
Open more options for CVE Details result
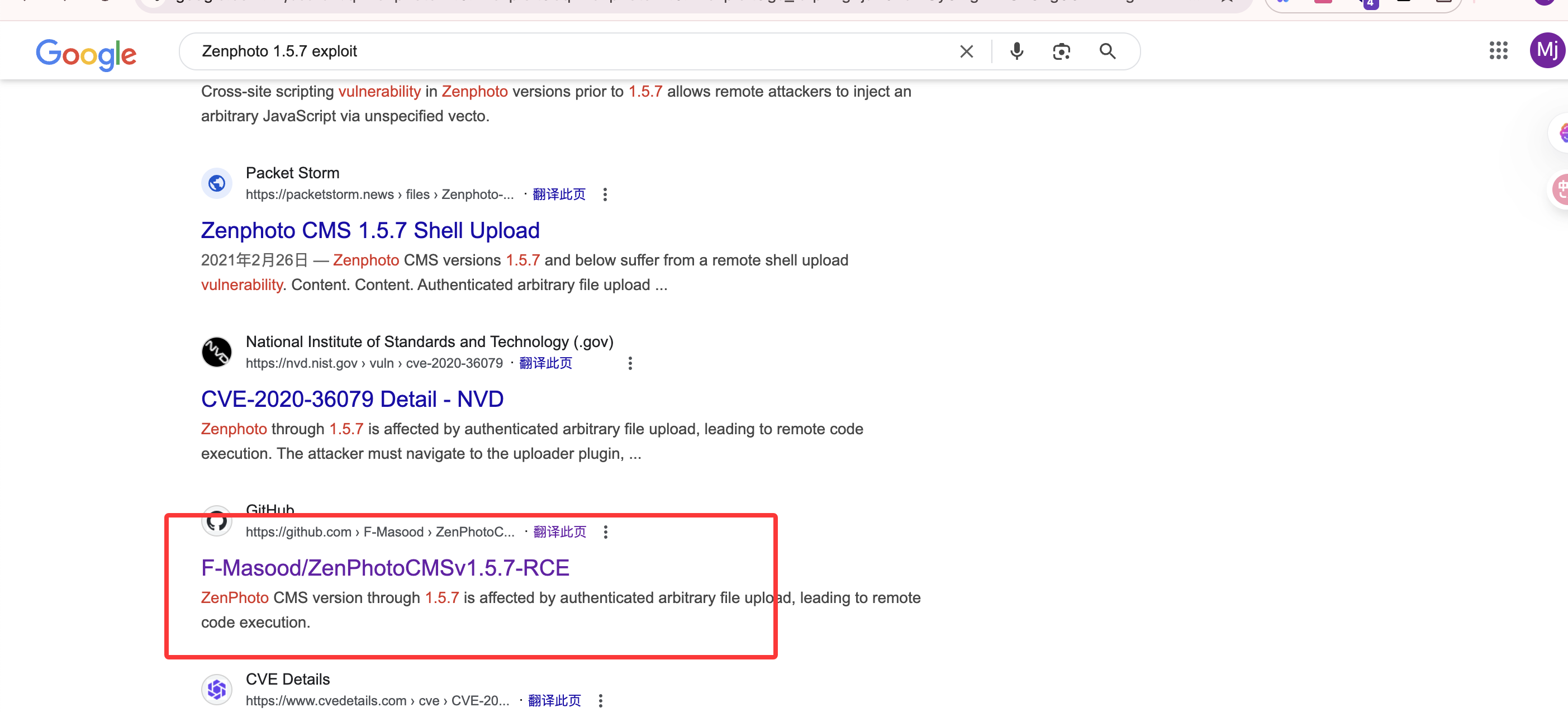click(600, 701)
